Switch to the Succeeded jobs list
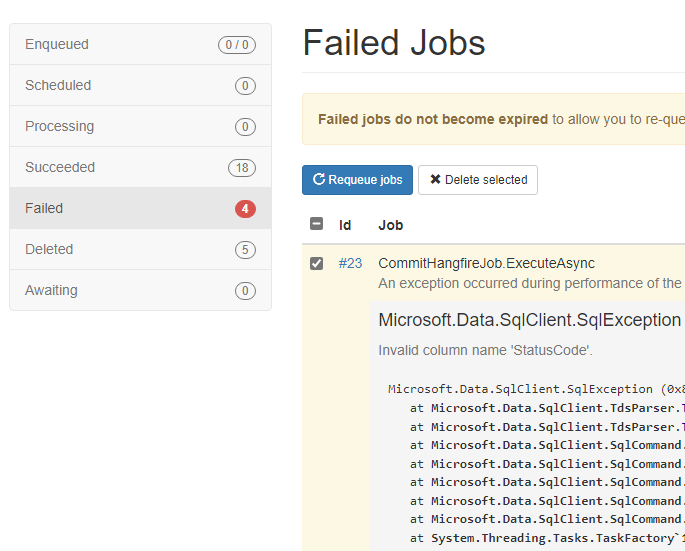The image size is (685, 551). point(141,167)
